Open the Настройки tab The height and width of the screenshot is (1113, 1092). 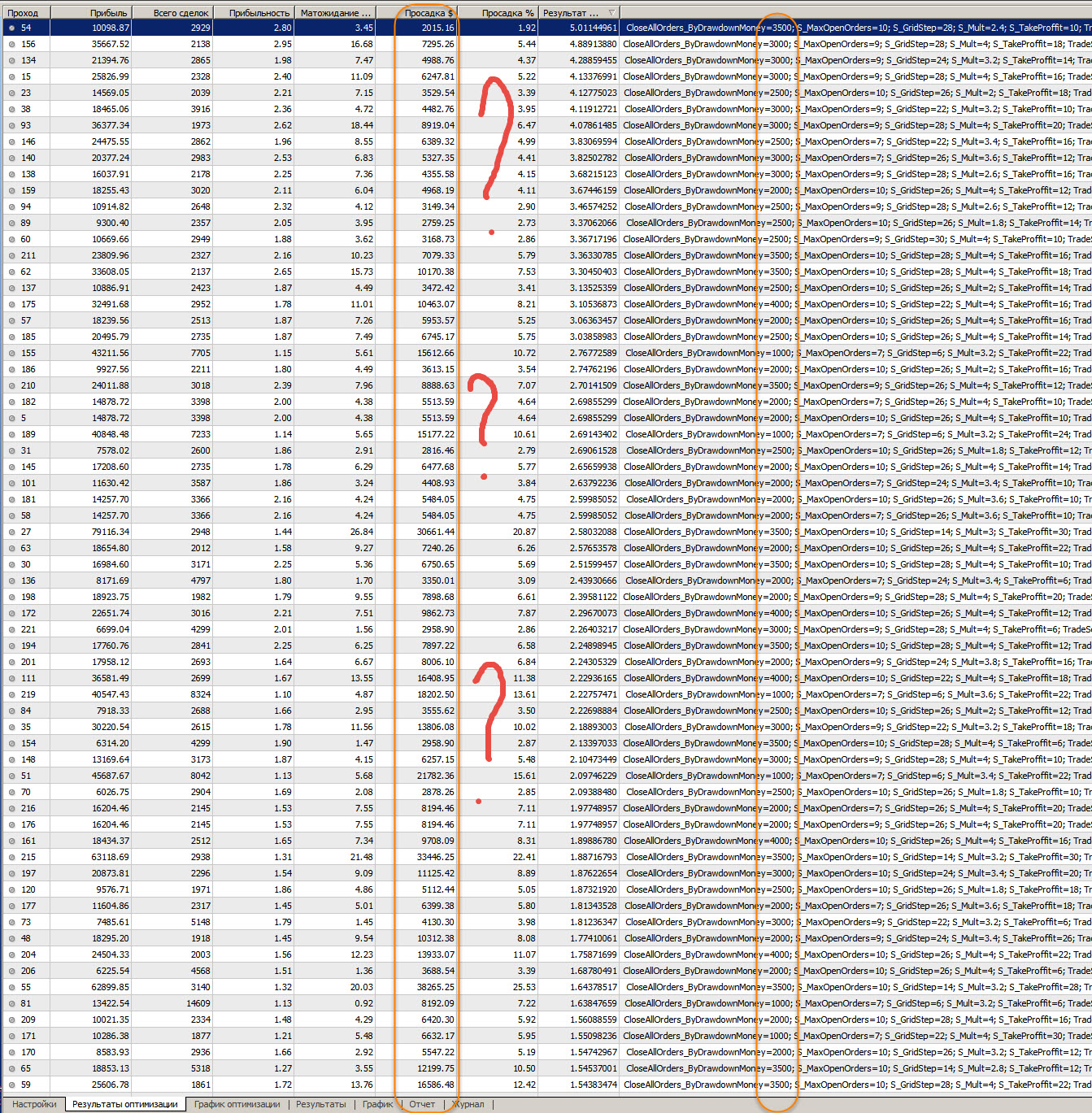coord(35,1104)
